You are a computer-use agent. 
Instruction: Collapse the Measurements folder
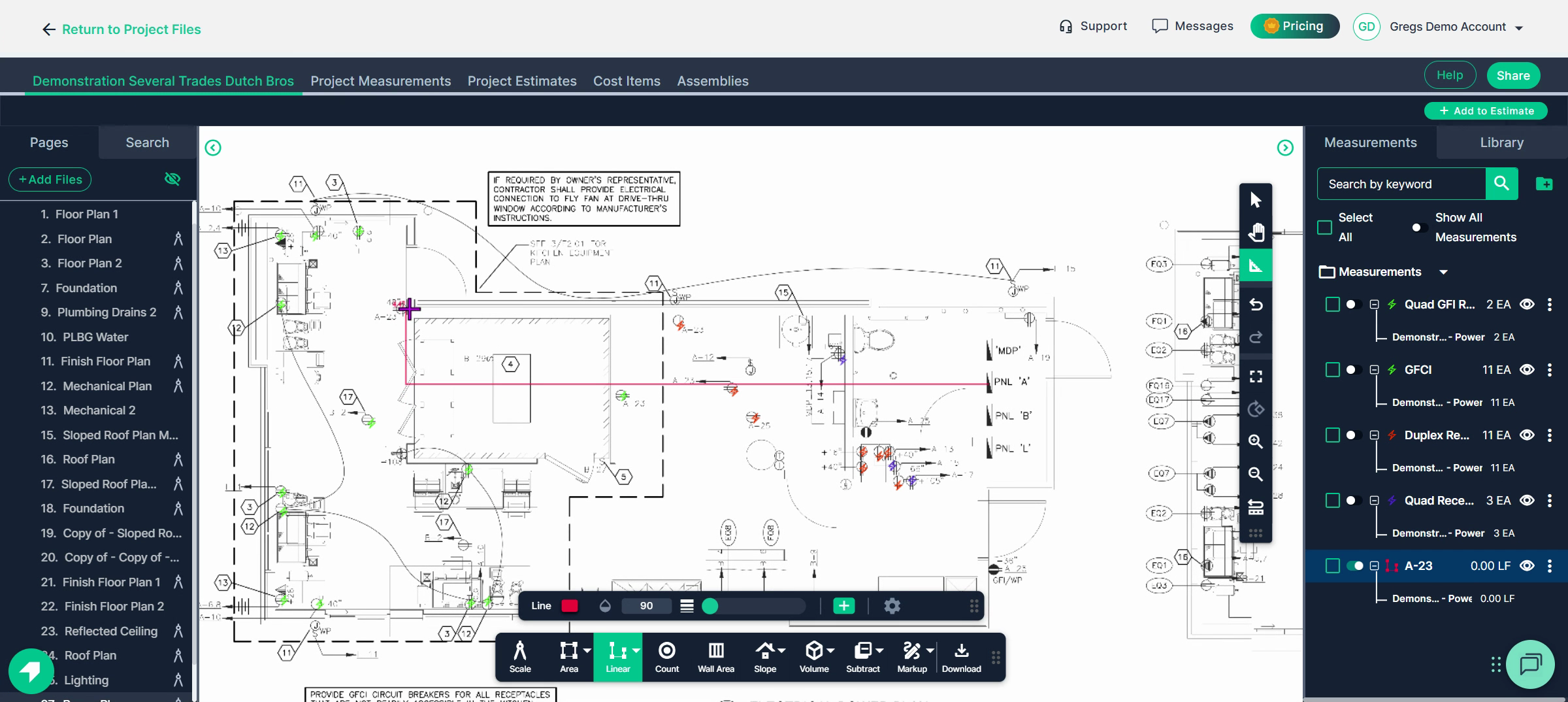click(x=1444, y=272)
